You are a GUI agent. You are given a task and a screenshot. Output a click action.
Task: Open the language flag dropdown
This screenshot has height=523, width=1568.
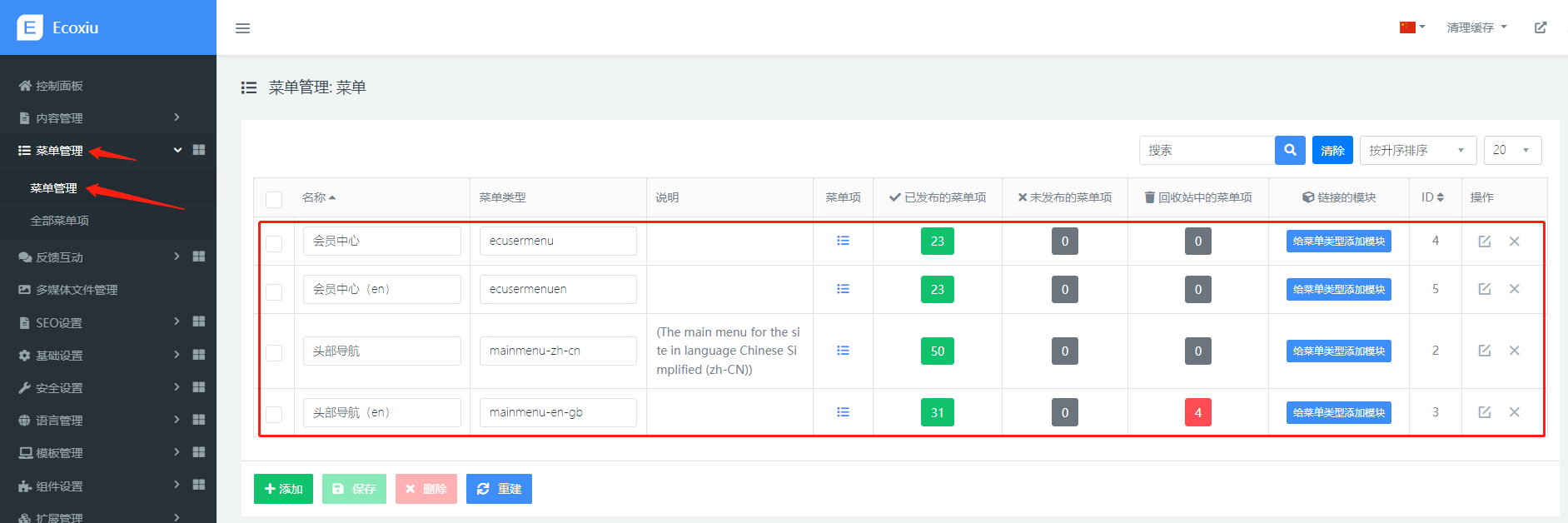point(1411,27)
